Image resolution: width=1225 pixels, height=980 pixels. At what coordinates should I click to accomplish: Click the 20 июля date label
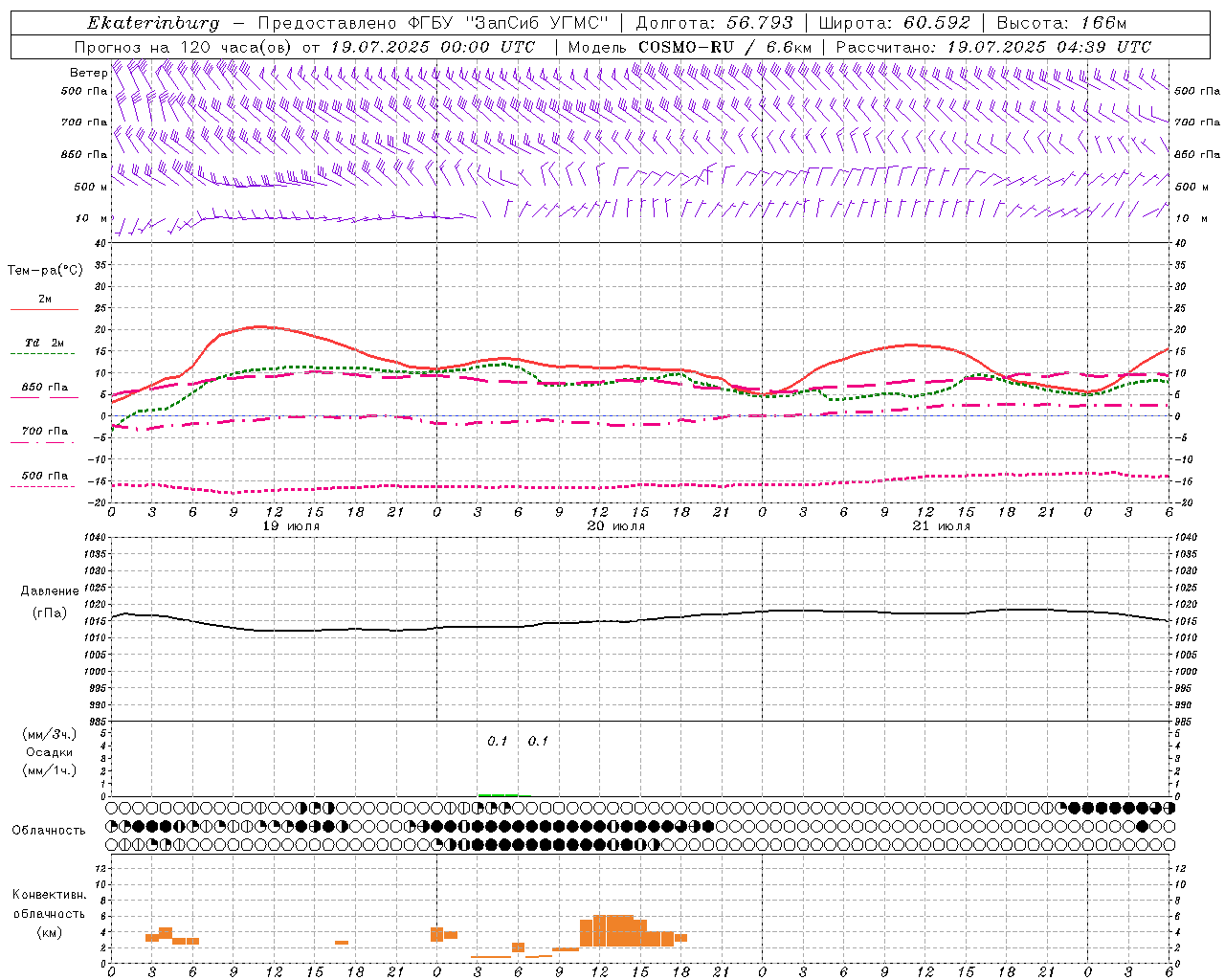click(x=616, y=526)
